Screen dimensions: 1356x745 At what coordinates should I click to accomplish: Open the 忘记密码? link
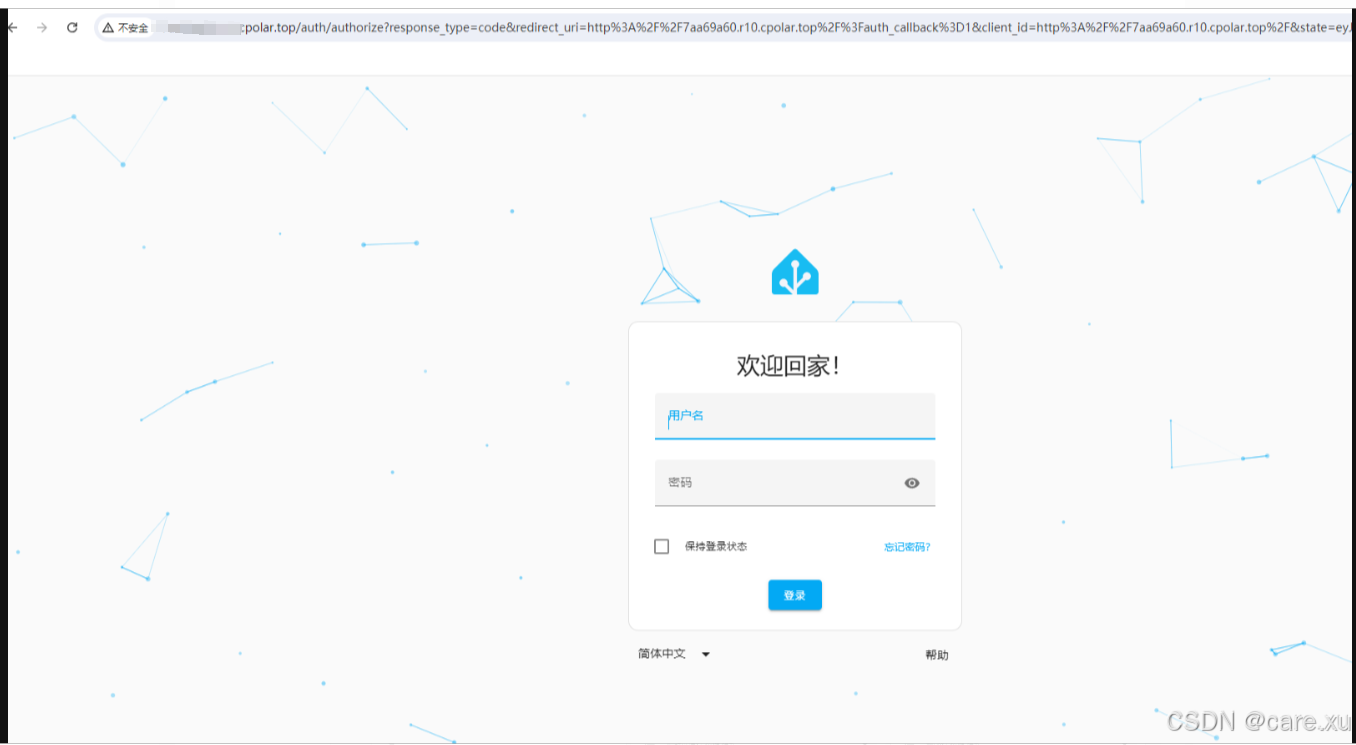(907, 547)
